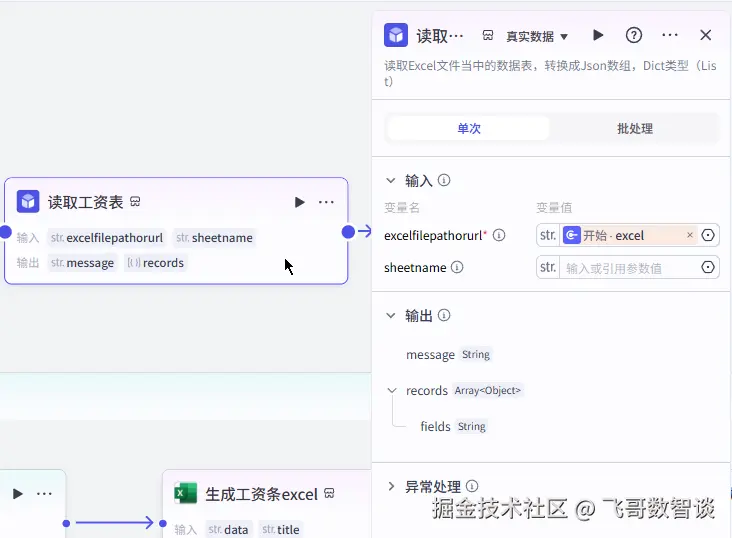
Task: Run the node from the panel header play button
Action: click(598, 35)
